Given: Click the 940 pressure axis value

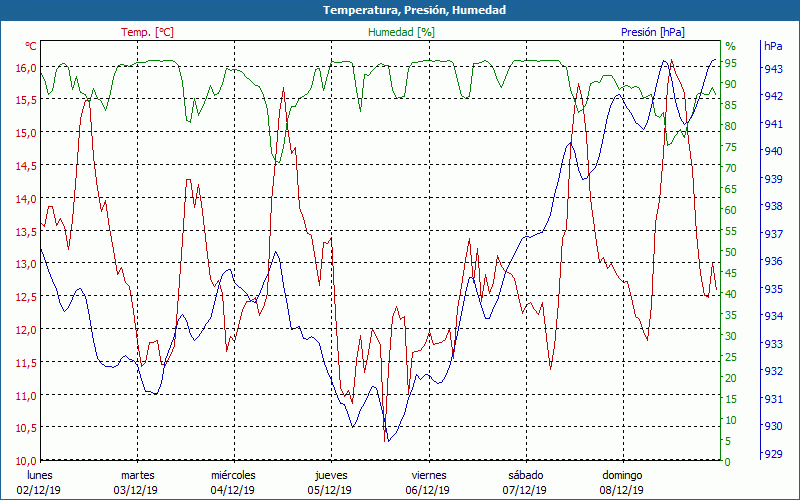Looking at the screenshot, I should coord(773,152).
